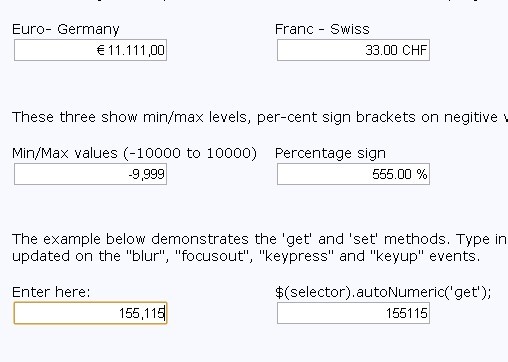508x362 pixels.
Task: Click the 'Min/Max values (-10000 to 10000)' label
Action: tap(134, 153)
